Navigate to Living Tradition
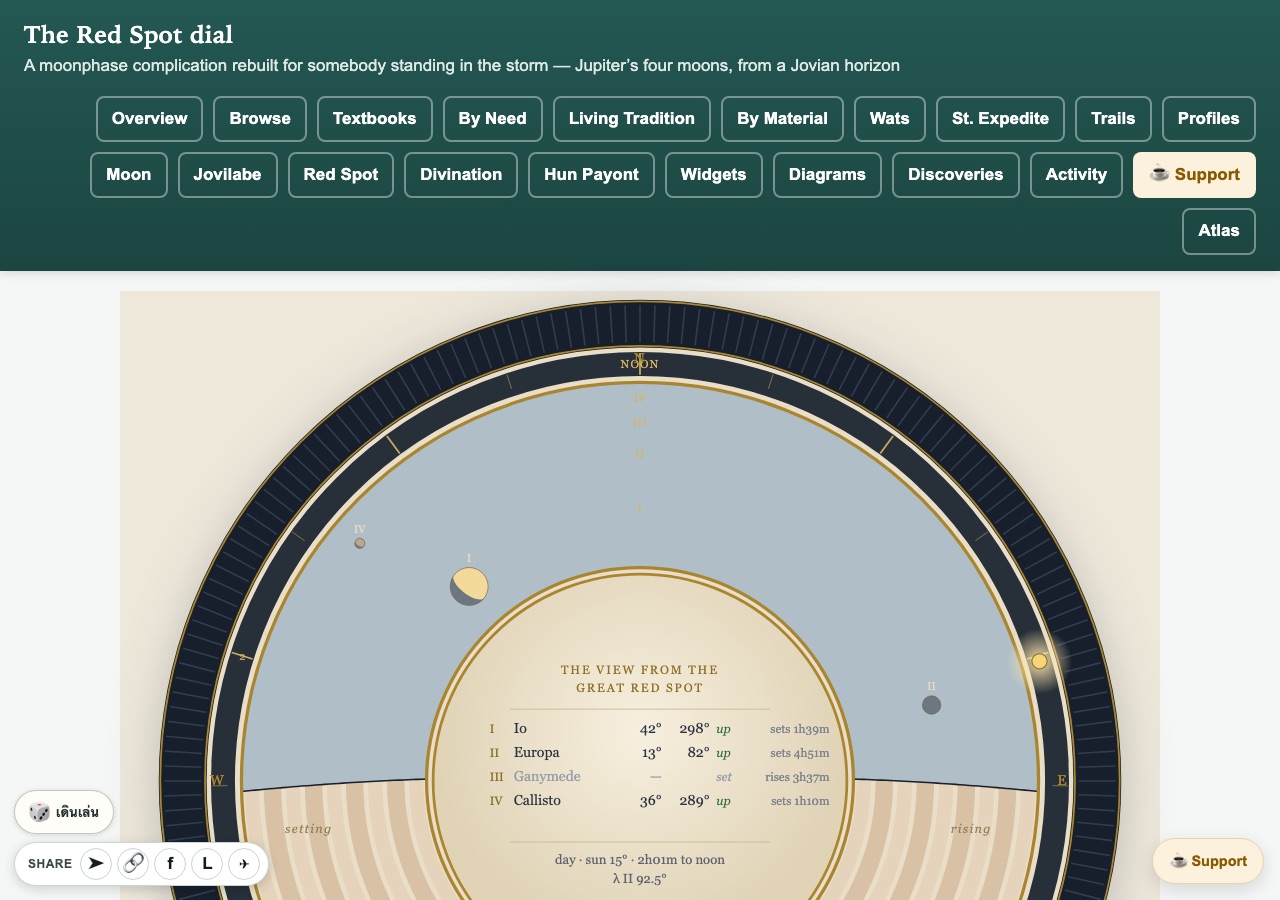Viewport: 1280px width, 900px height. 632,119
